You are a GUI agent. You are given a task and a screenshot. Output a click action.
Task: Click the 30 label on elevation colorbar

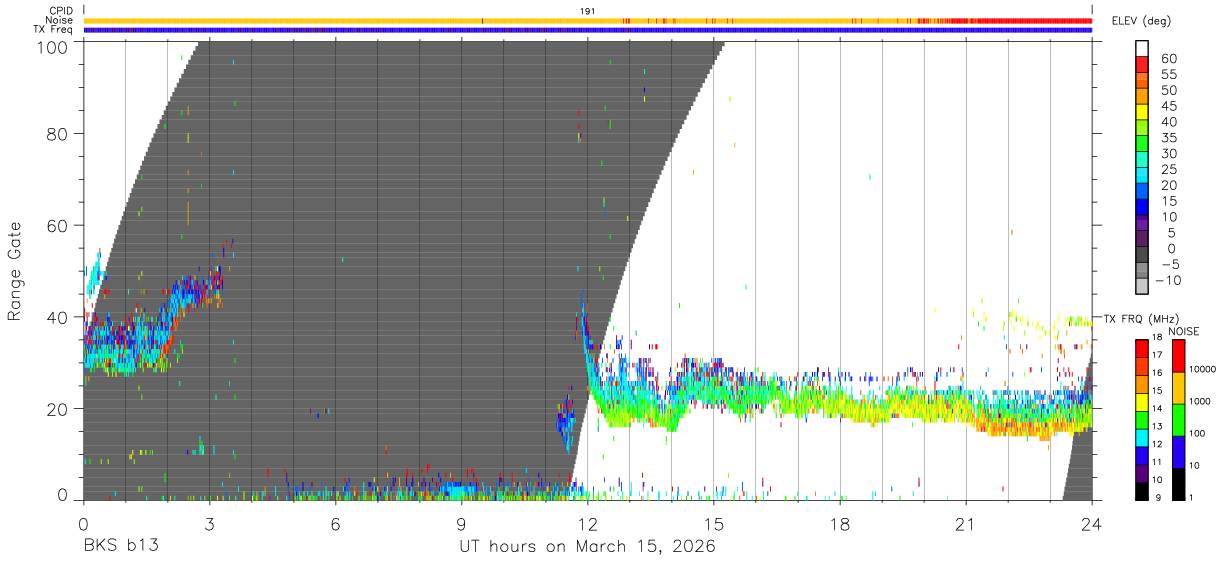[x=1167, y=153]
